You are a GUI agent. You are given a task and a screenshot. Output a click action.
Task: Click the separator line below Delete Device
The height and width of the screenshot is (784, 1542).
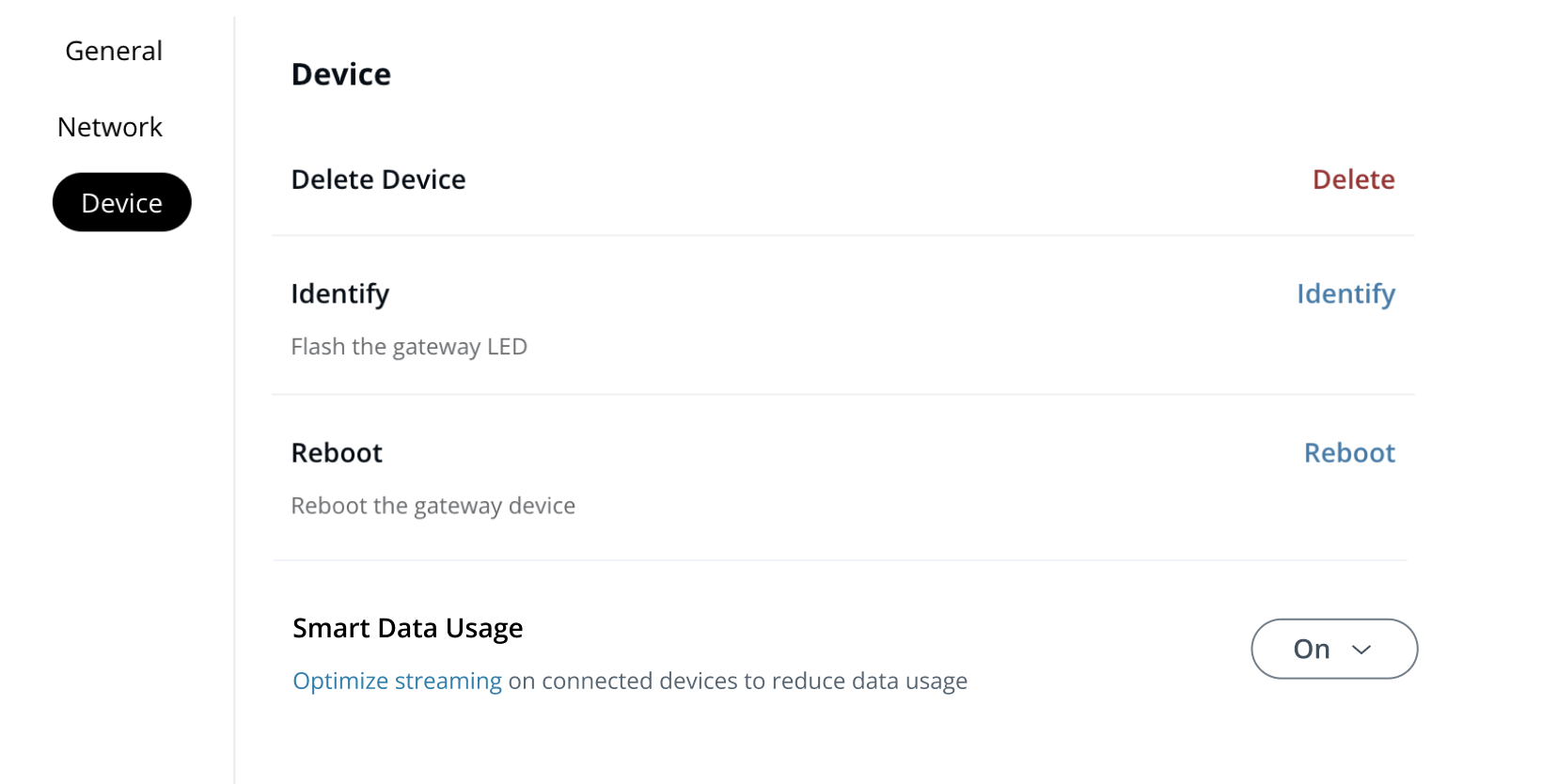click(842, 235)
